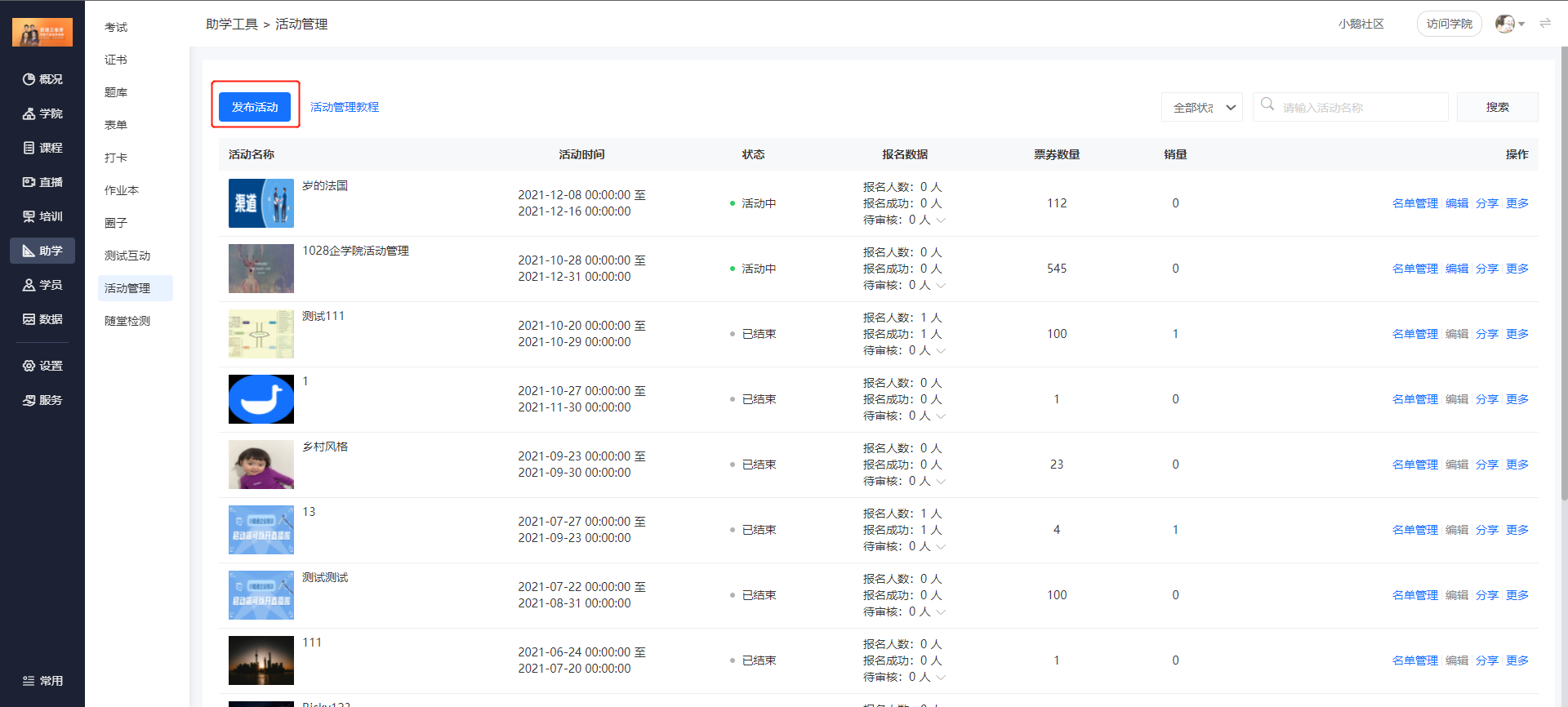Open 打卡 submenu item
Screen dimensions: 1568x707
116,158
